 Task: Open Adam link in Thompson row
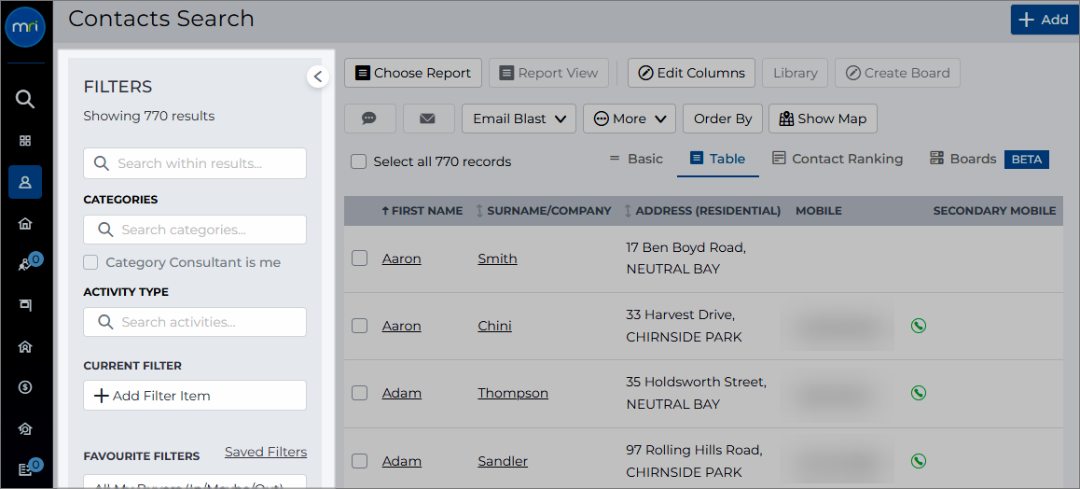[x=402, y=393]
